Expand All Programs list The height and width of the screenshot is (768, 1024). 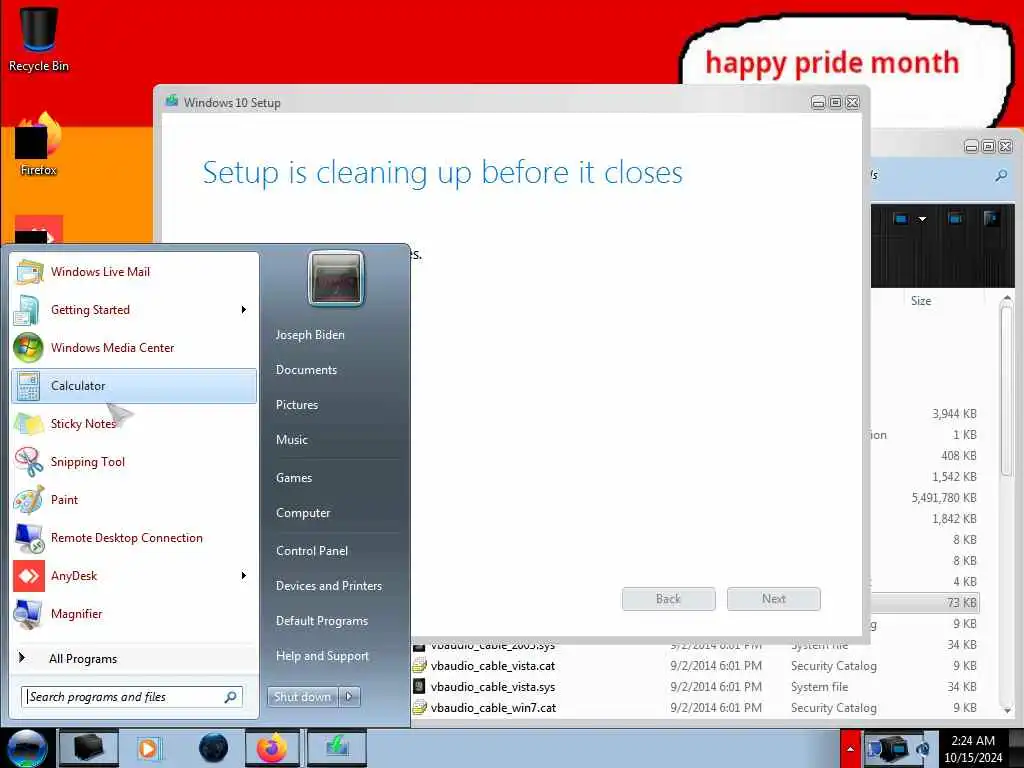(134, 658)
